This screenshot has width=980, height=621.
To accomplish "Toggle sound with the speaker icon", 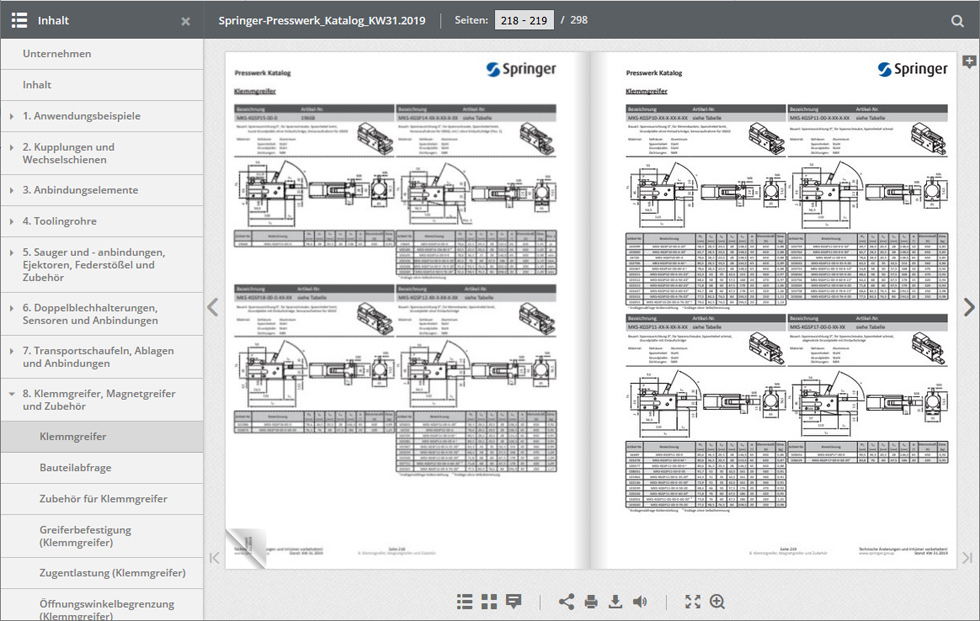I will (640, 602).
